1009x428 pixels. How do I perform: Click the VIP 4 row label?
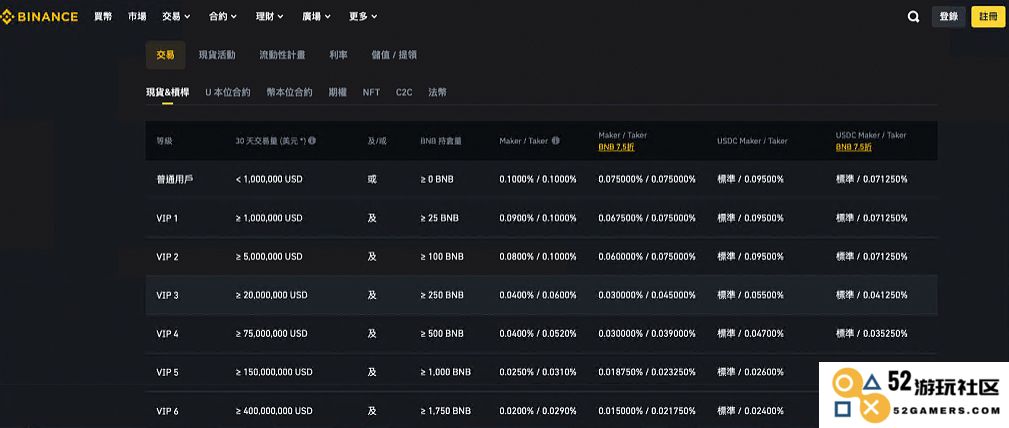[x=167, y=334]
